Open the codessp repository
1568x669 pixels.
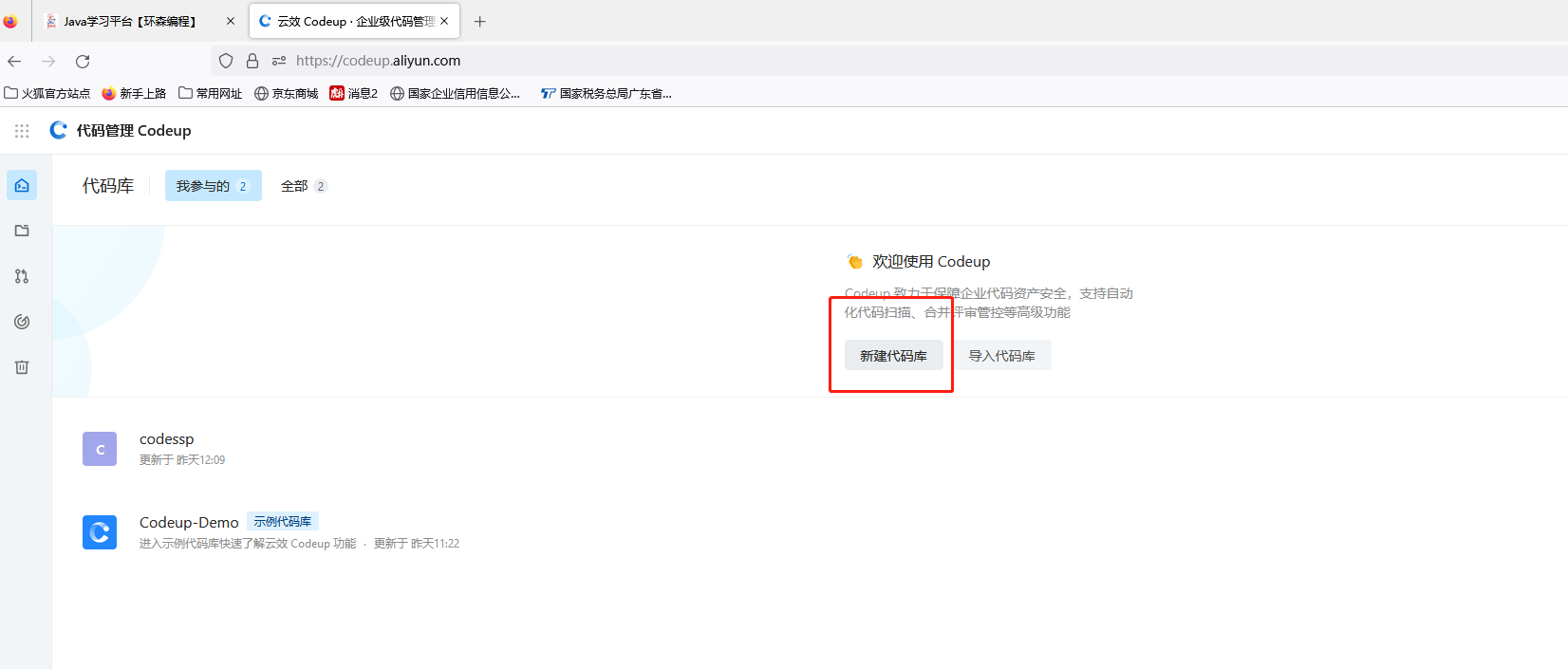[166, 439]
